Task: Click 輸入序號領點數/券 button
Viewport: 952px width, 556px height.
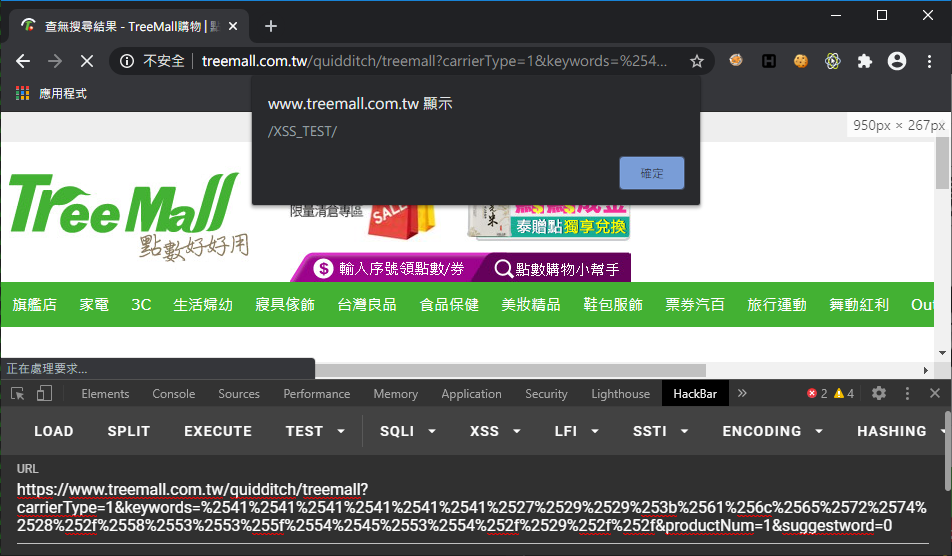Action: 387,268
